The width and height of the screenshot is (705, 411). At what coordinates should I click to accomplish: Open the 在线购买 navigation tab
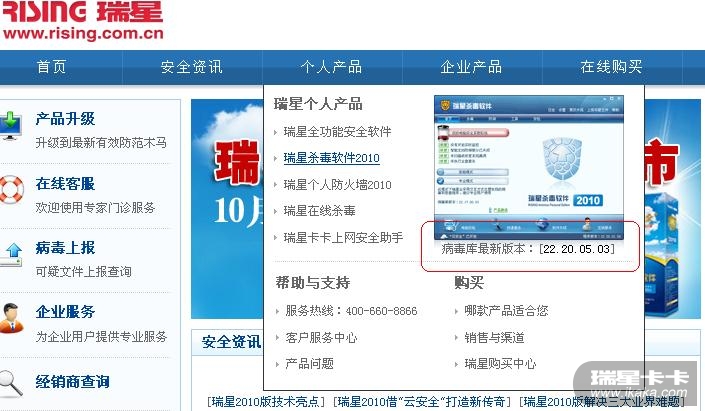[x=611, y=67]
